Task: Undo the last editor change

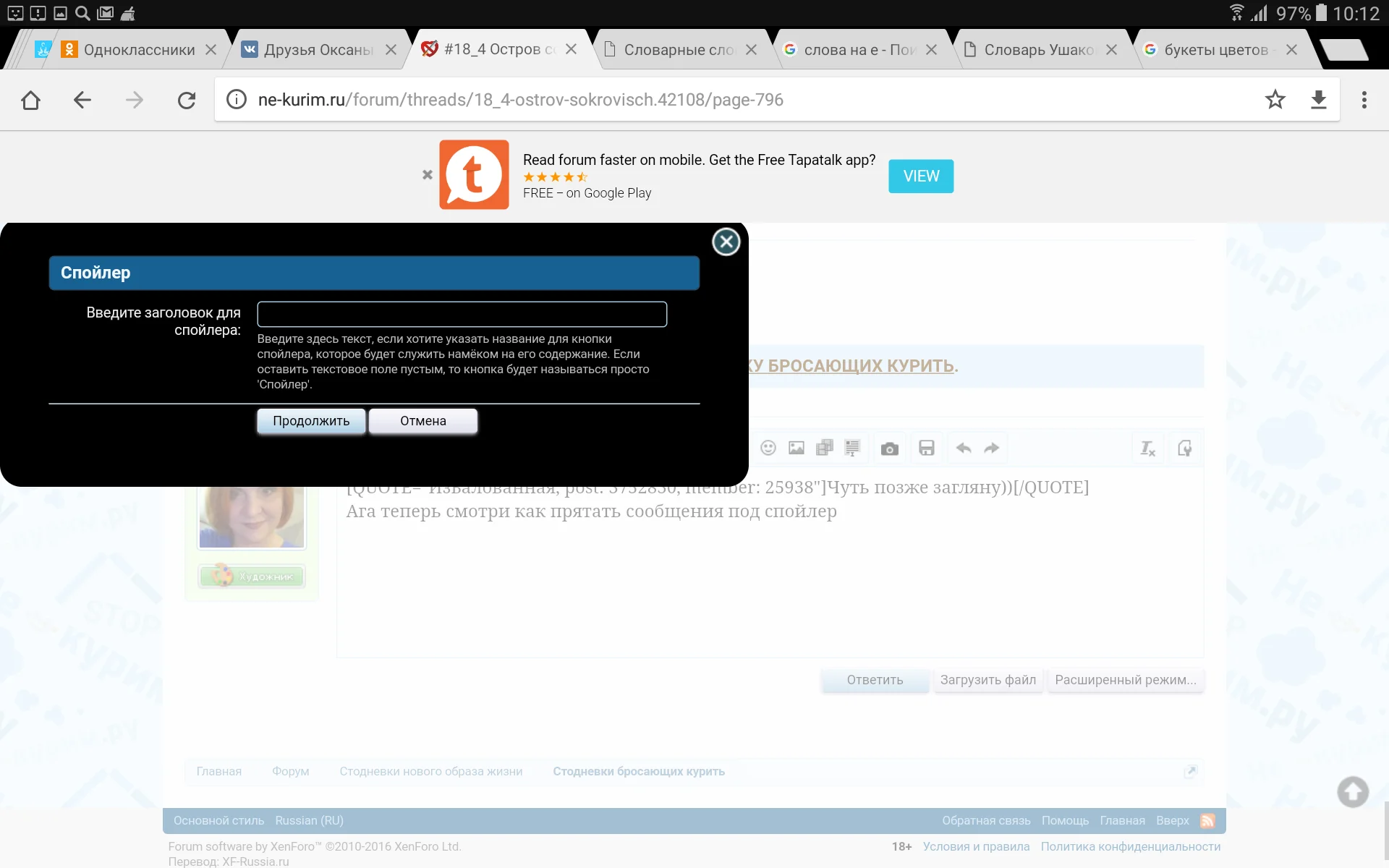Action: (962, 448)
